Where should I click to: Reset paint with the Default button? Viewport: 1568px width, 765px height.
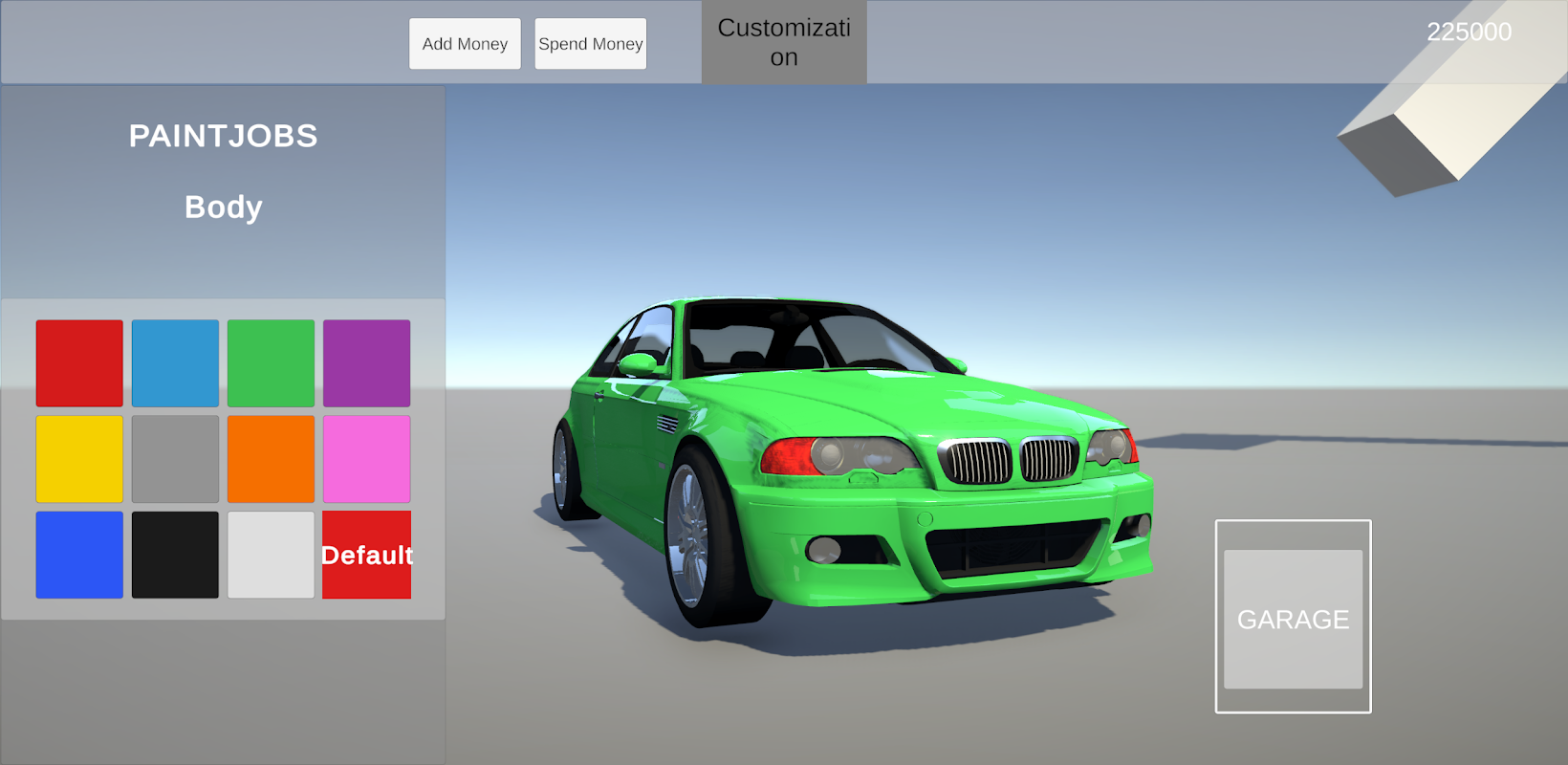(x=366, y=555)
